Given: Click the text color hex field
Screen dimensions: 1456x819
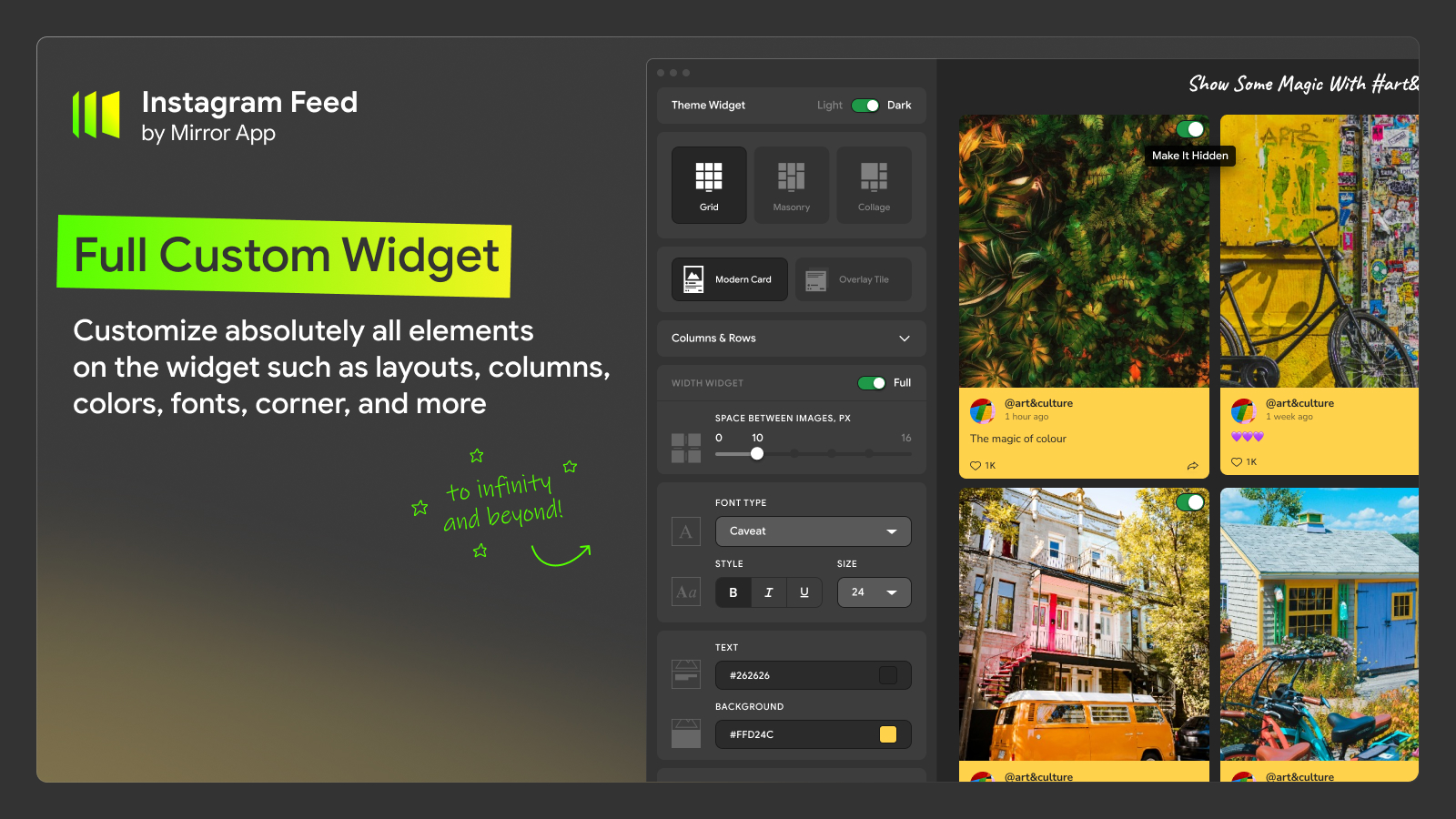Looking at the screenshot, I should pyautogui.click(x=814, y=675).
